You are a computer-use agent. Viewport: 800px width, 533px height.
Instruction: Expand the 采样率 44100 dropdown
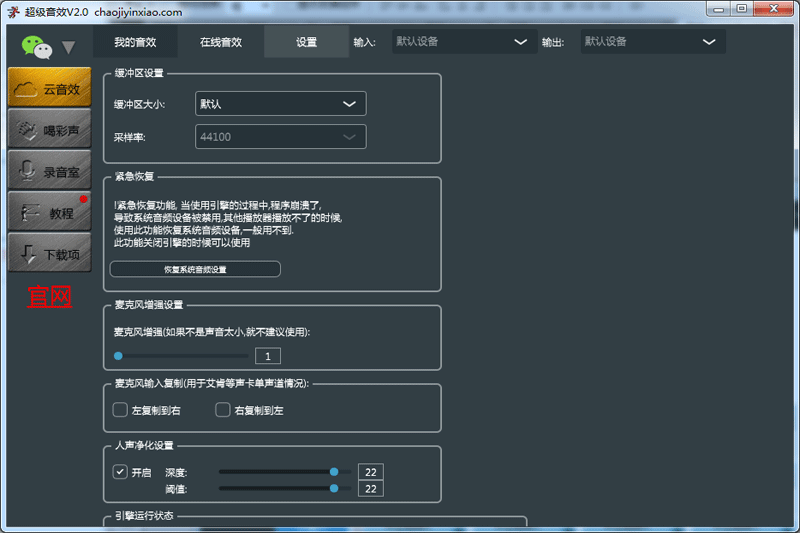(281, 137)
